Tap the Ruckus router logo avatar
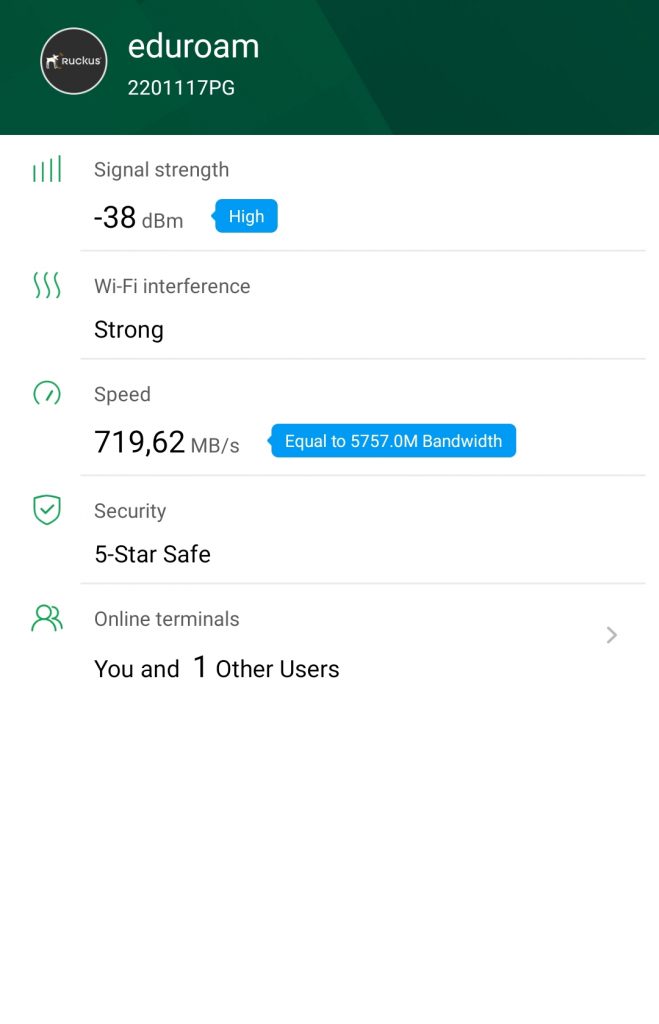 coord(74,62)
